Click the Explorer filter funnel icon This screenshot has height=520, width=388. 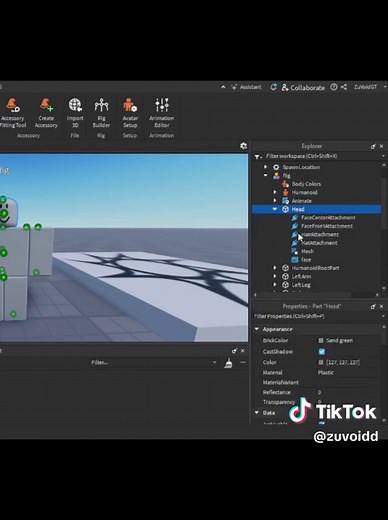click(258, 156)
